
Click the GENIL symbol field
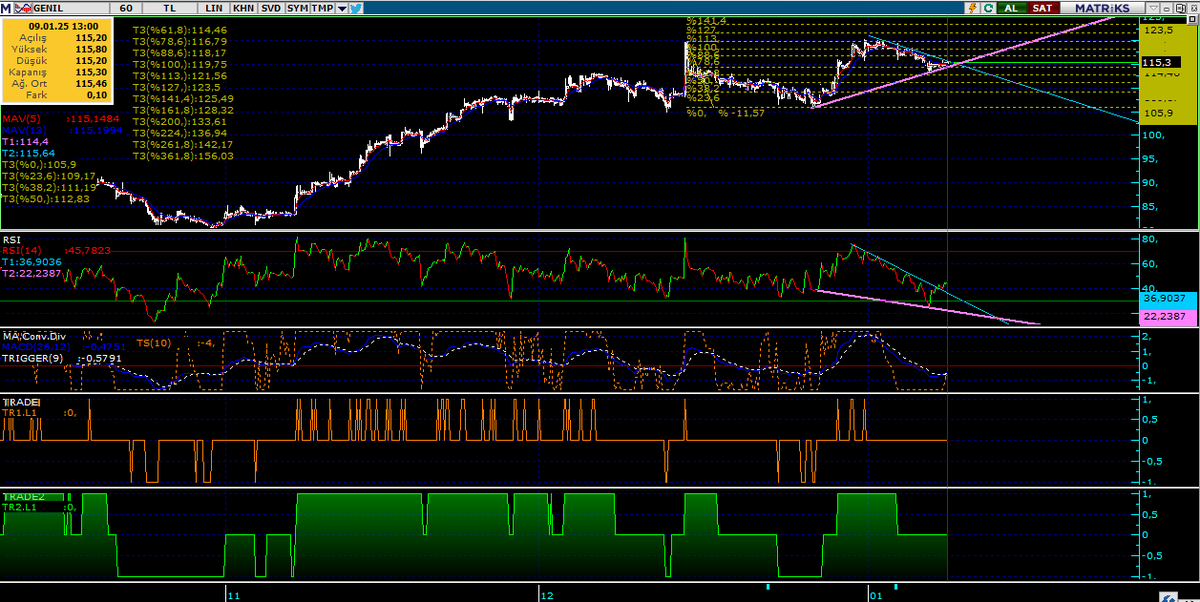pos(70,7)
